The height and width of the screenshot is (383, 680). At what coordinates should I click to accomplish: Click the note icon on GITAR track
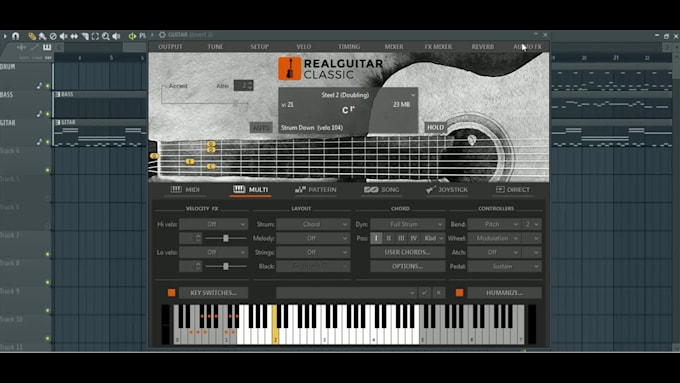pos(39,141)
